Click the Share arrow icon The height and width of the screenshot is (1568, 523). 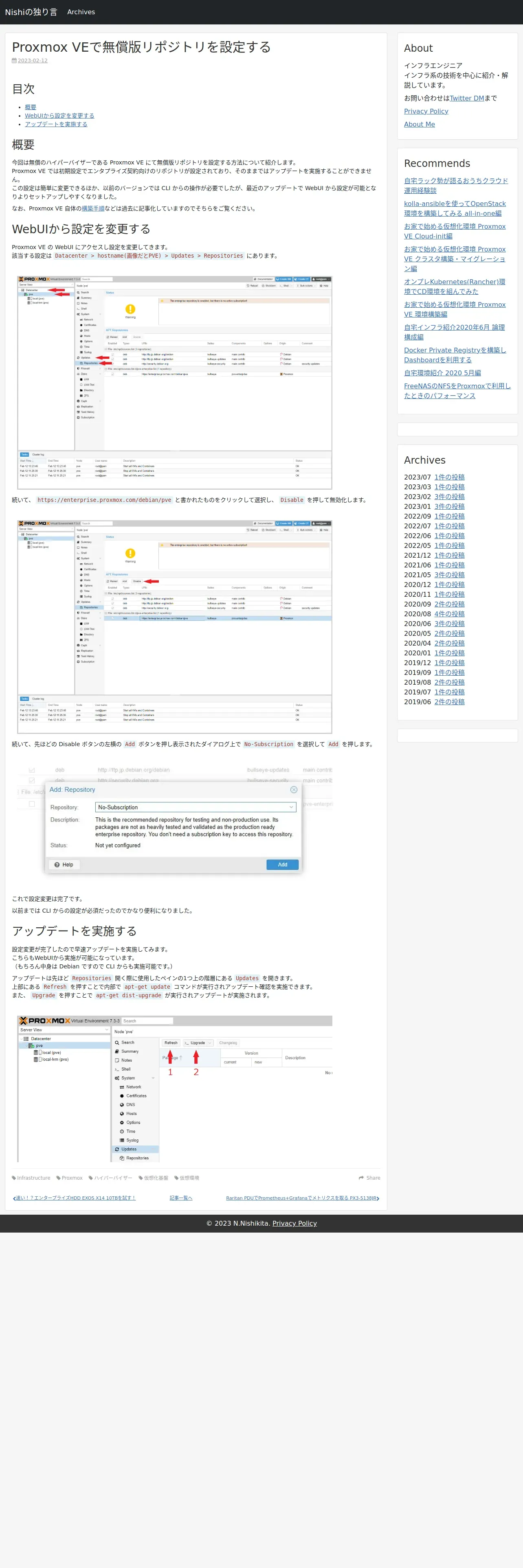point(362,1178)
